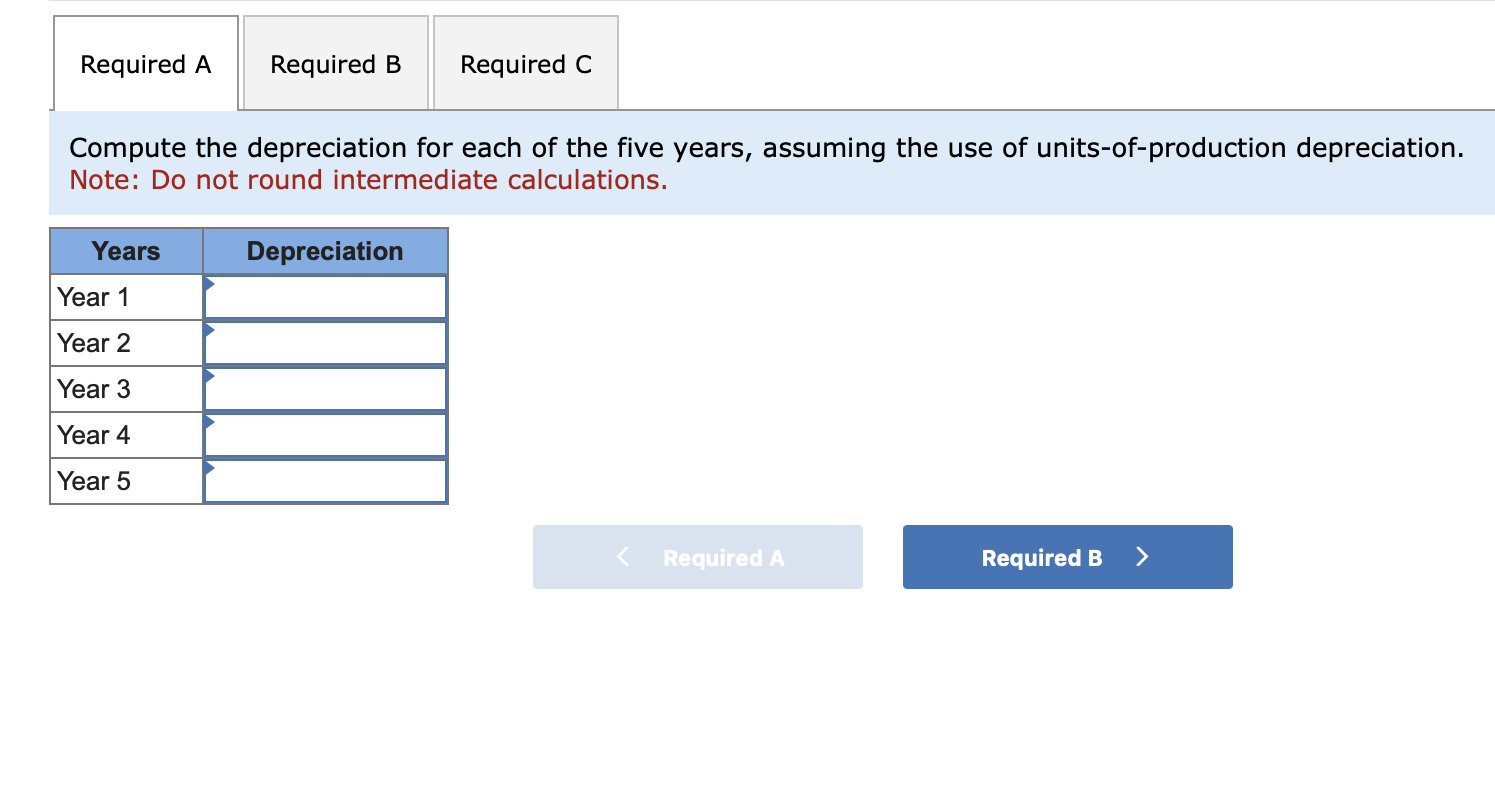Screen dimensions: 1495x806
Task: Switch to the Required B tab
Action: [x=335, y=63]
